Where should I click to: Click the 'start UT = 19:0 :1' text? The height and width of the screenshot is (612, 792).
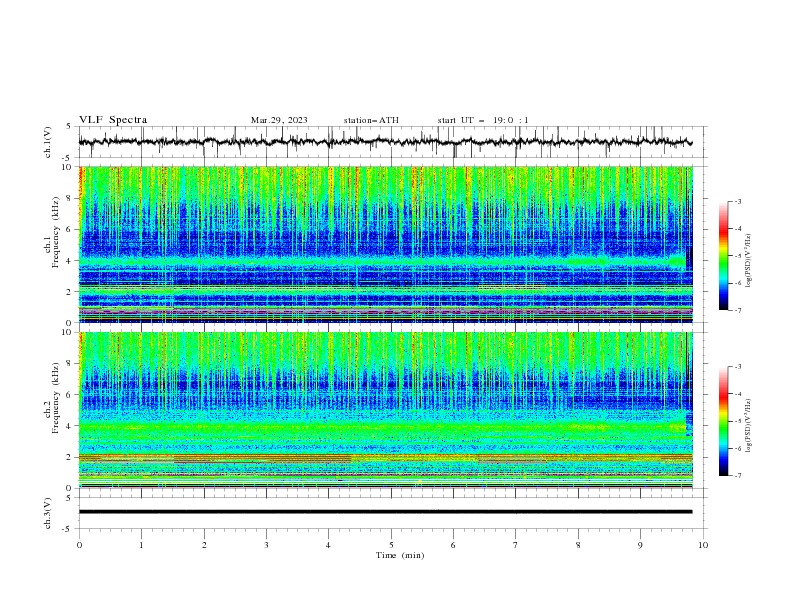point(483,120)
